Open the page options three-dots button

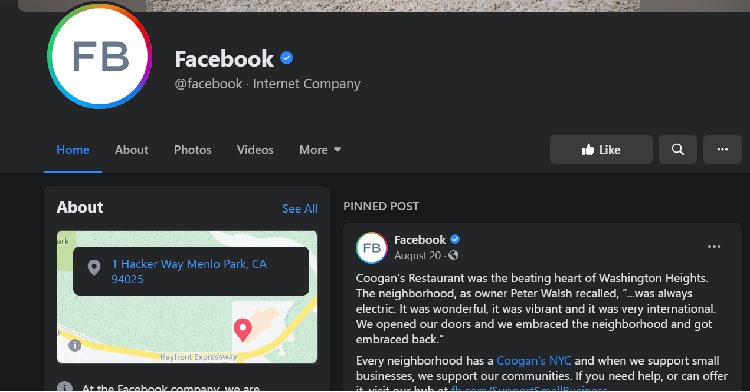click(722, 150)
